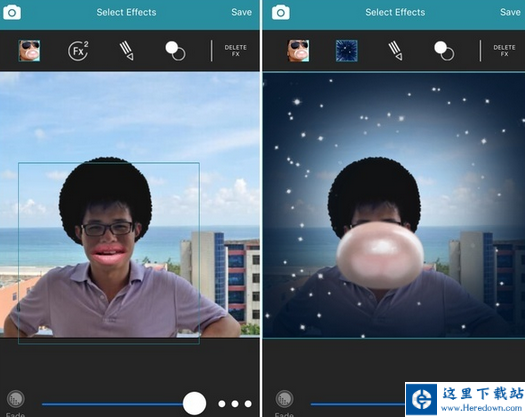Click the right panel's Fade icon
Screen dimensions: 525x417
[x=284, y=399]
